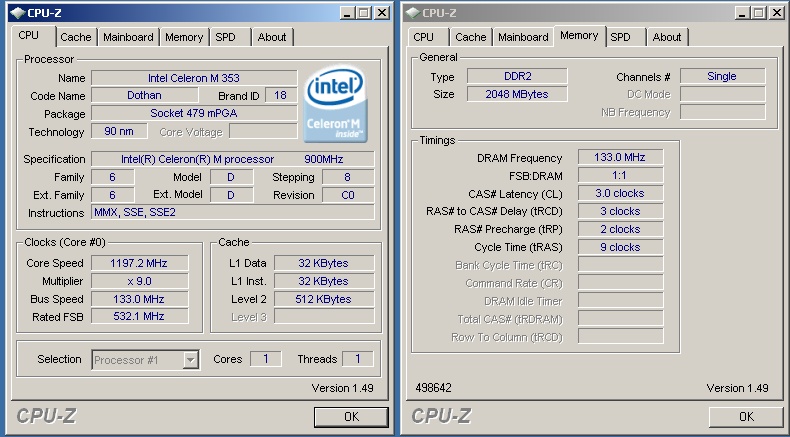Click the FSB:DRAM ratio value '1:1'
This screenshot has height=437, width=790.
620,175
